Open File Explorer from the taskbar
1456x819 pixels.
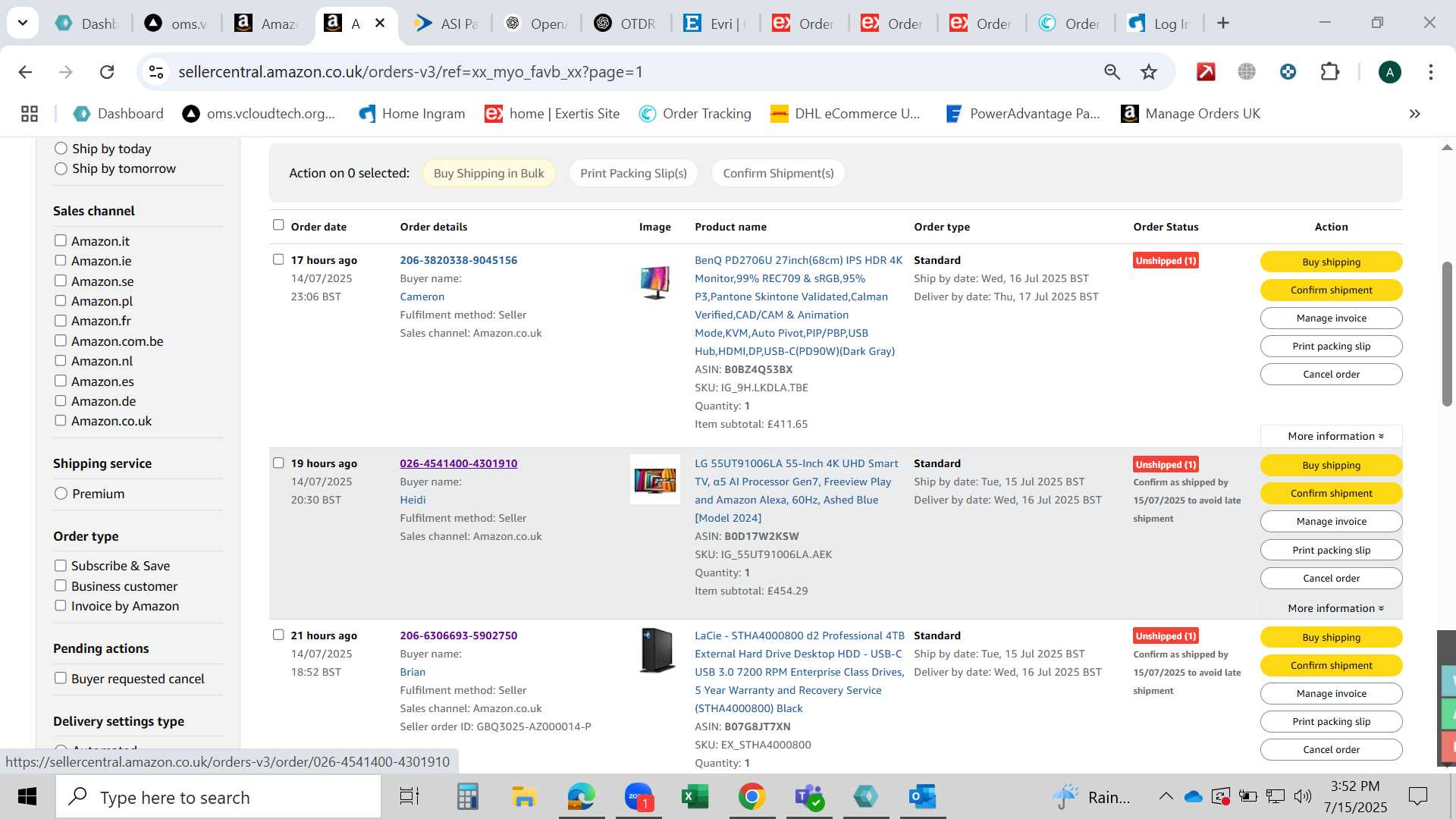(524, 796)
